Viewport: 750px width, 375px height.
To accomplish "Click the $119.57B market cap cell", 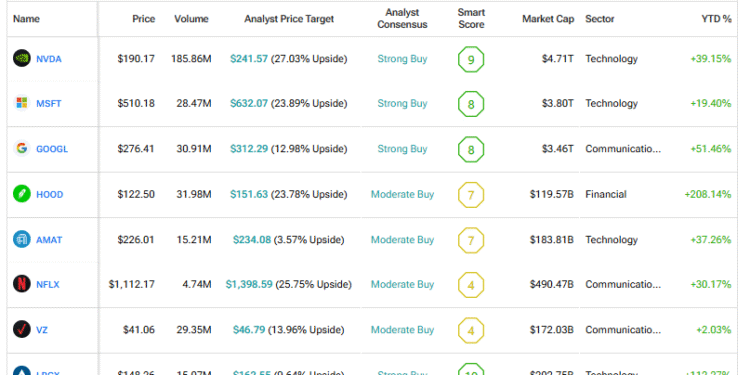I will [551, 194].
